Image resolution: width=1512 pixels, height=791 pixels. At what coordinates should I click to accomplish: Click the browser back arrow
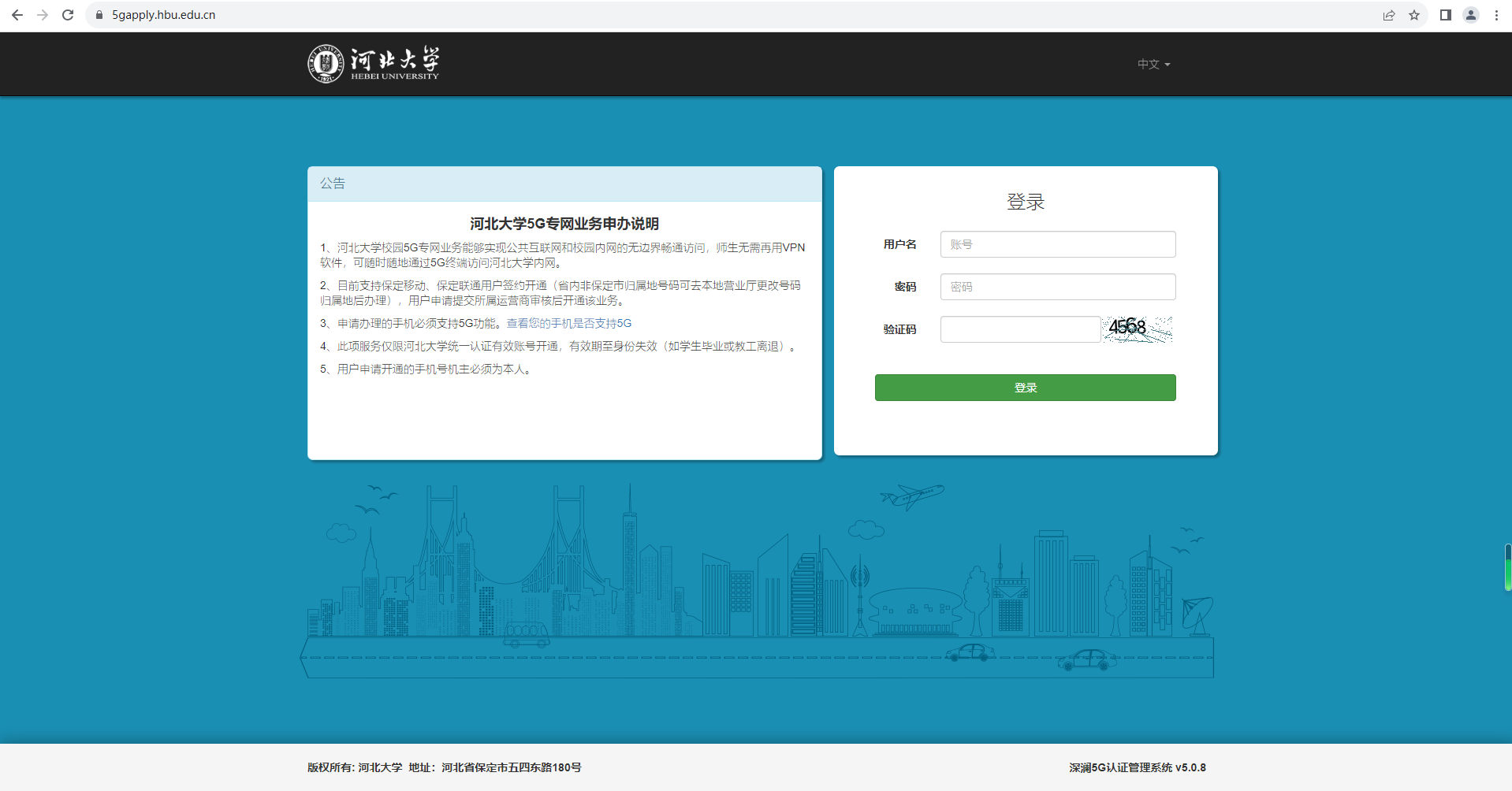coord(17,15)
